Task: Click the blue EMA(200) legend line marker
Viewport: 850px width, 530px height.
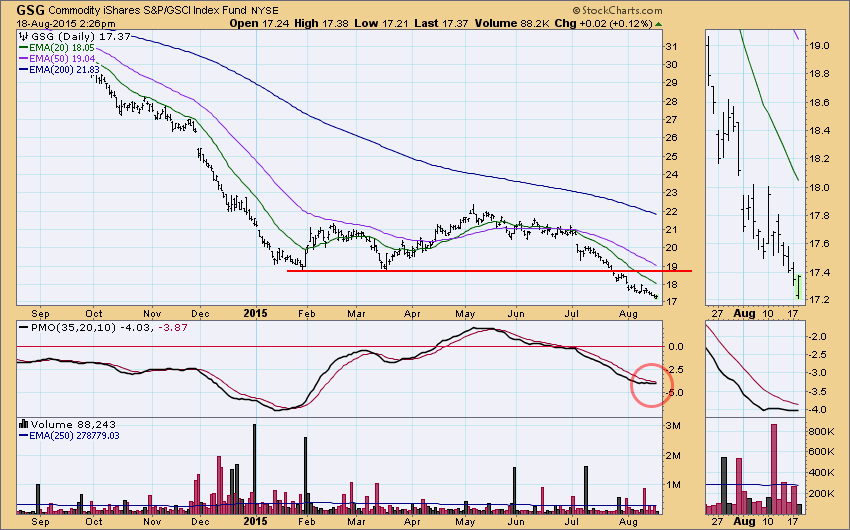Action: click(x=24, y=69)
